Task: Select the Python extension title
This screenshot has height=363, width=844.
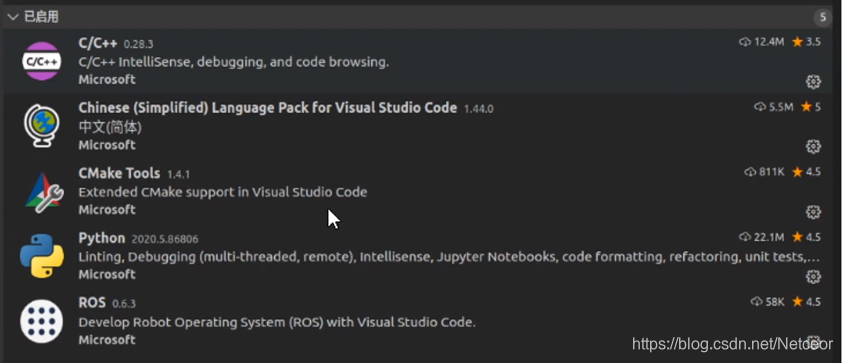Action: pos(102,238)
